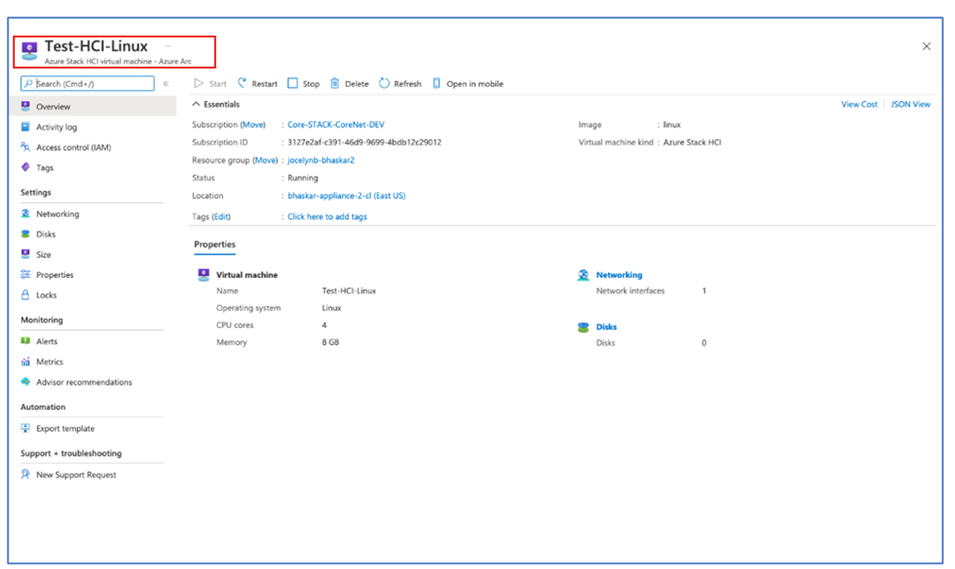The height and width of the screenshot is (569, 955).
Task: Open the Overview menu item
Action: pyautogui.click(x=93, y=106)
